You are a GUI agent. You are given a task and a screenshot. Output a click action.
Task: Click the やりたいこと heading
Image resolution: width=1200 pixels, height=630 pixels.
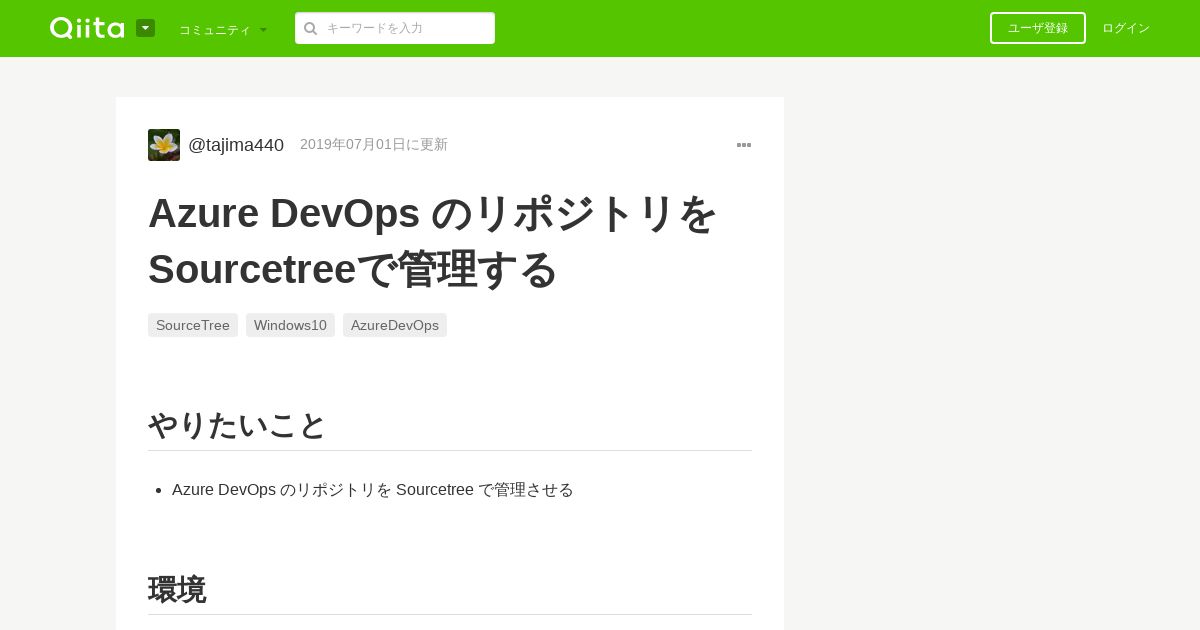238,425
